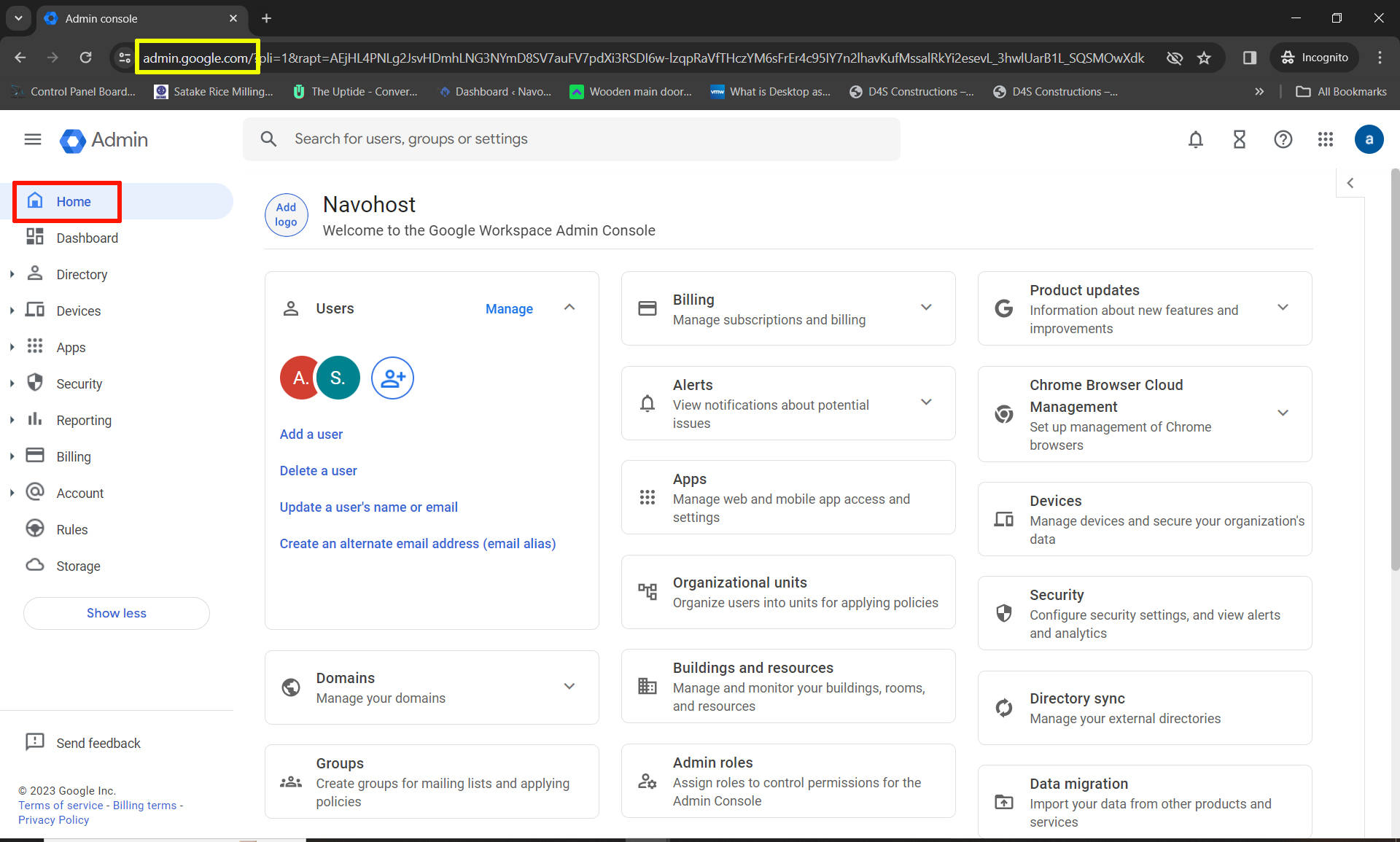
Task: Expand the Domains card chevron
Action: (x=569, y=687)
